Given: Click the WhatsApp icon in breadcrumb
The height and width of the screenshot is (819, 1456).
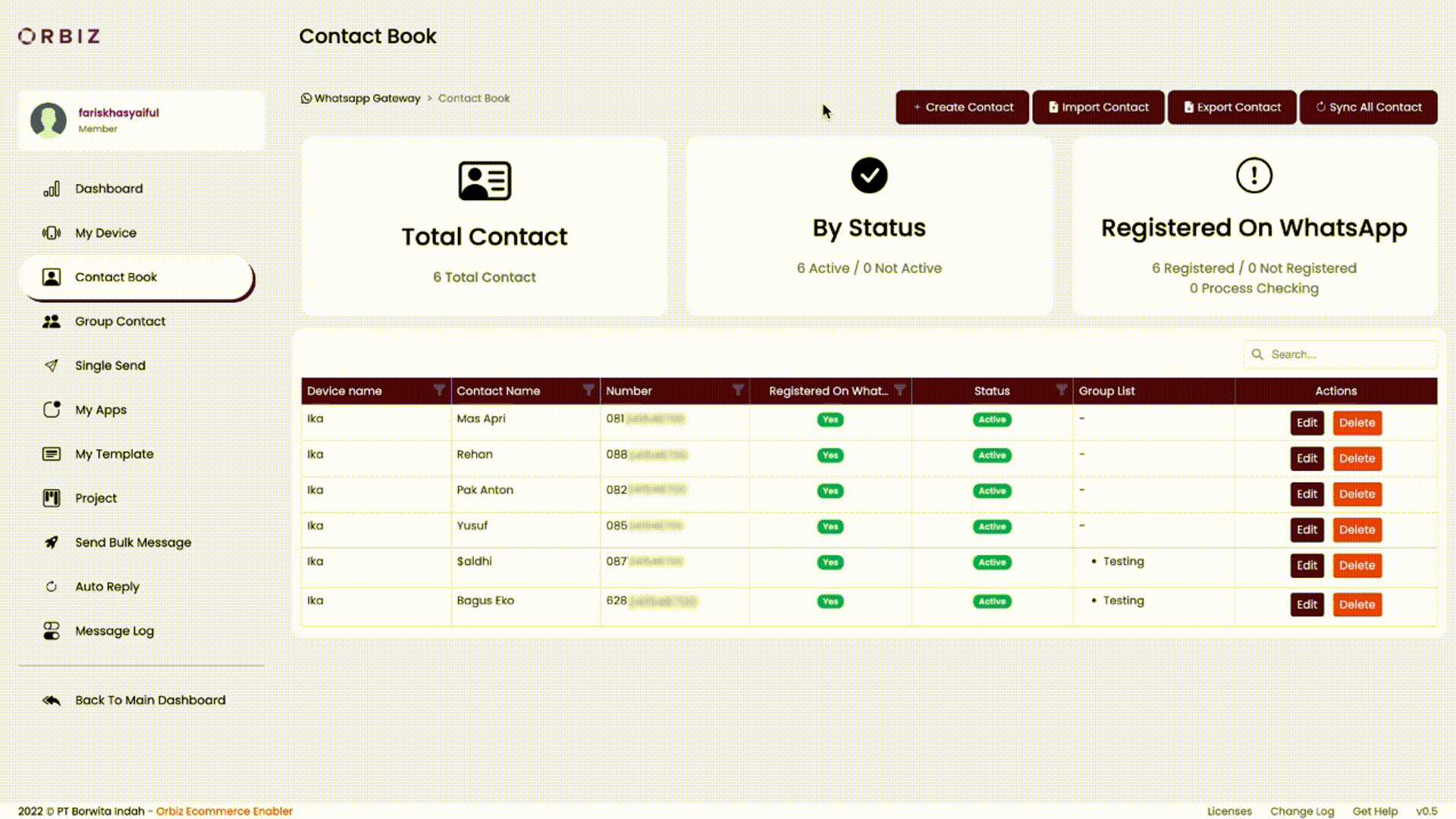Looking at the screenshot, I should click(306, 99).
